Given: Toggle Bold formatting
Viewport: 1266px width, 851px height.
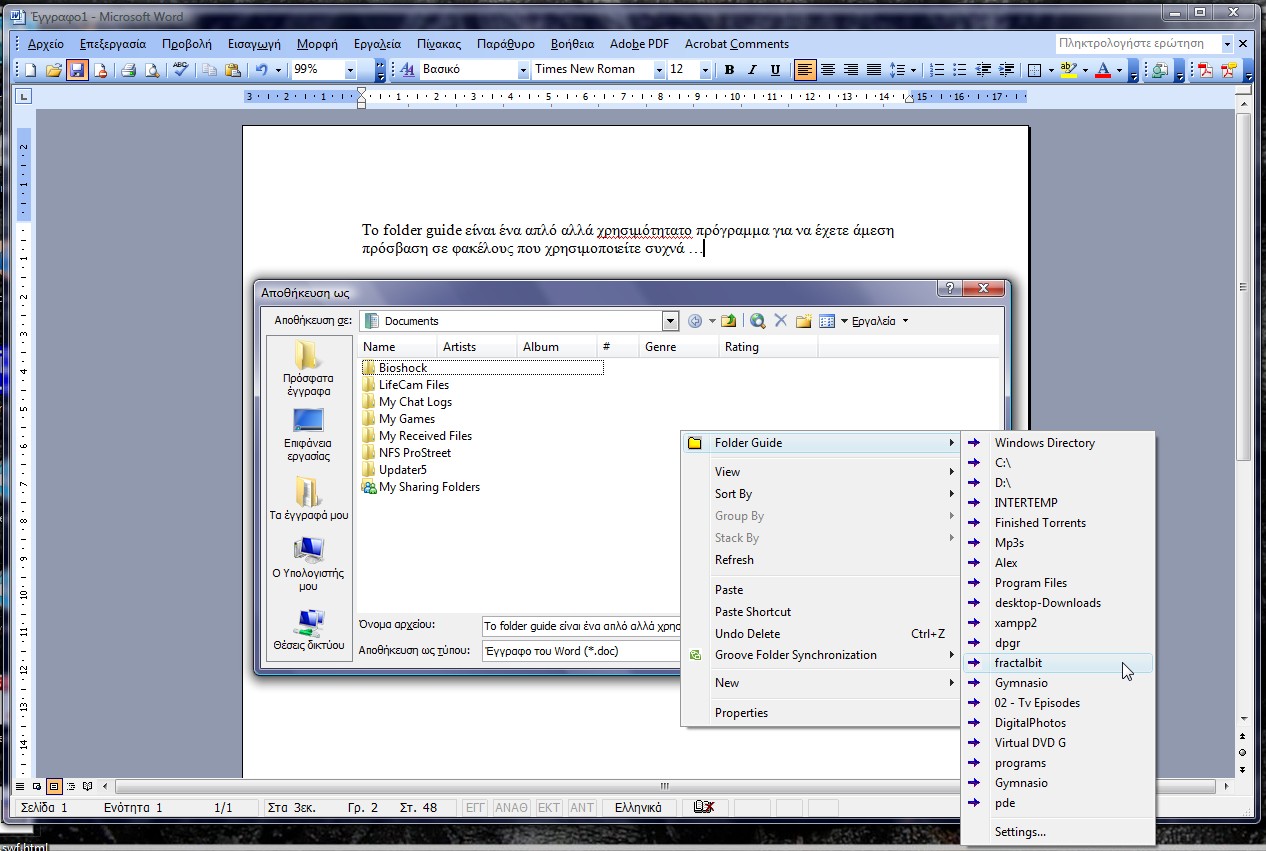Looking at the screenshot, I should 729,70.
